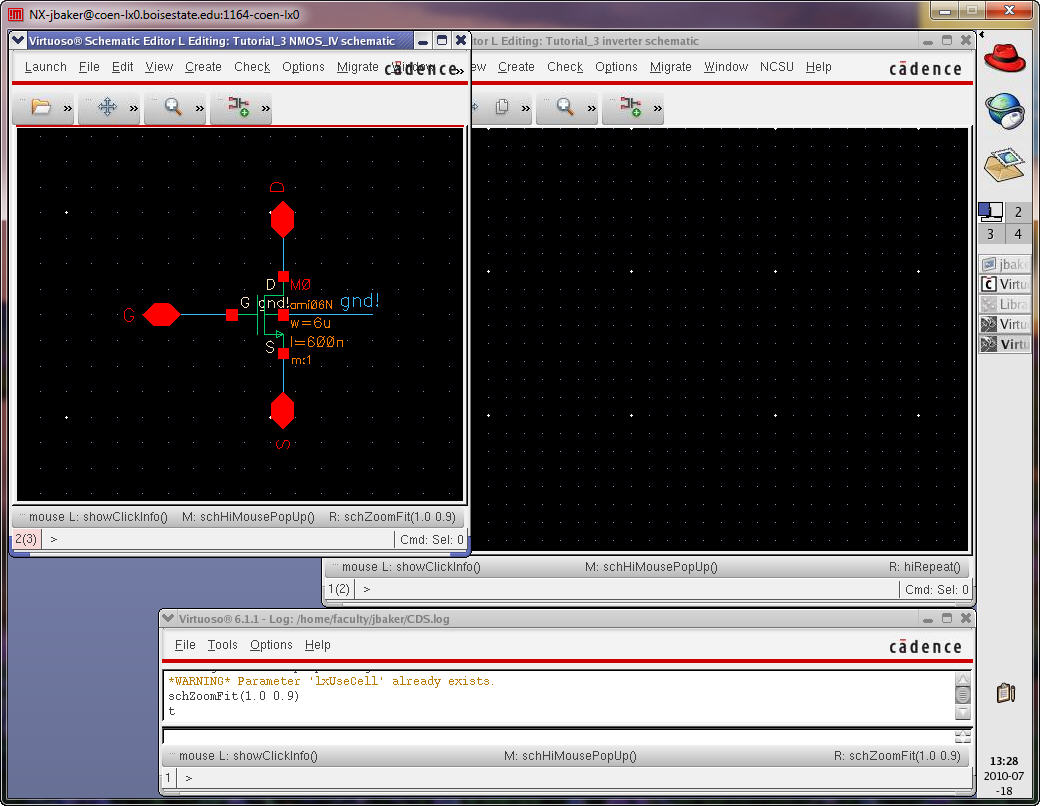
Task: Expand overflow chevron beside inverter Zoom icon
Action: (x=592, y=108)
